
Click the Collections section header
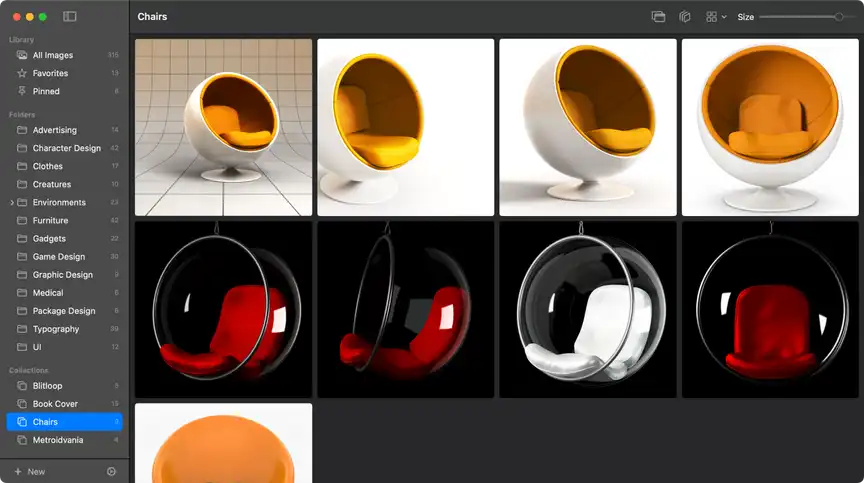click(29, 370)
